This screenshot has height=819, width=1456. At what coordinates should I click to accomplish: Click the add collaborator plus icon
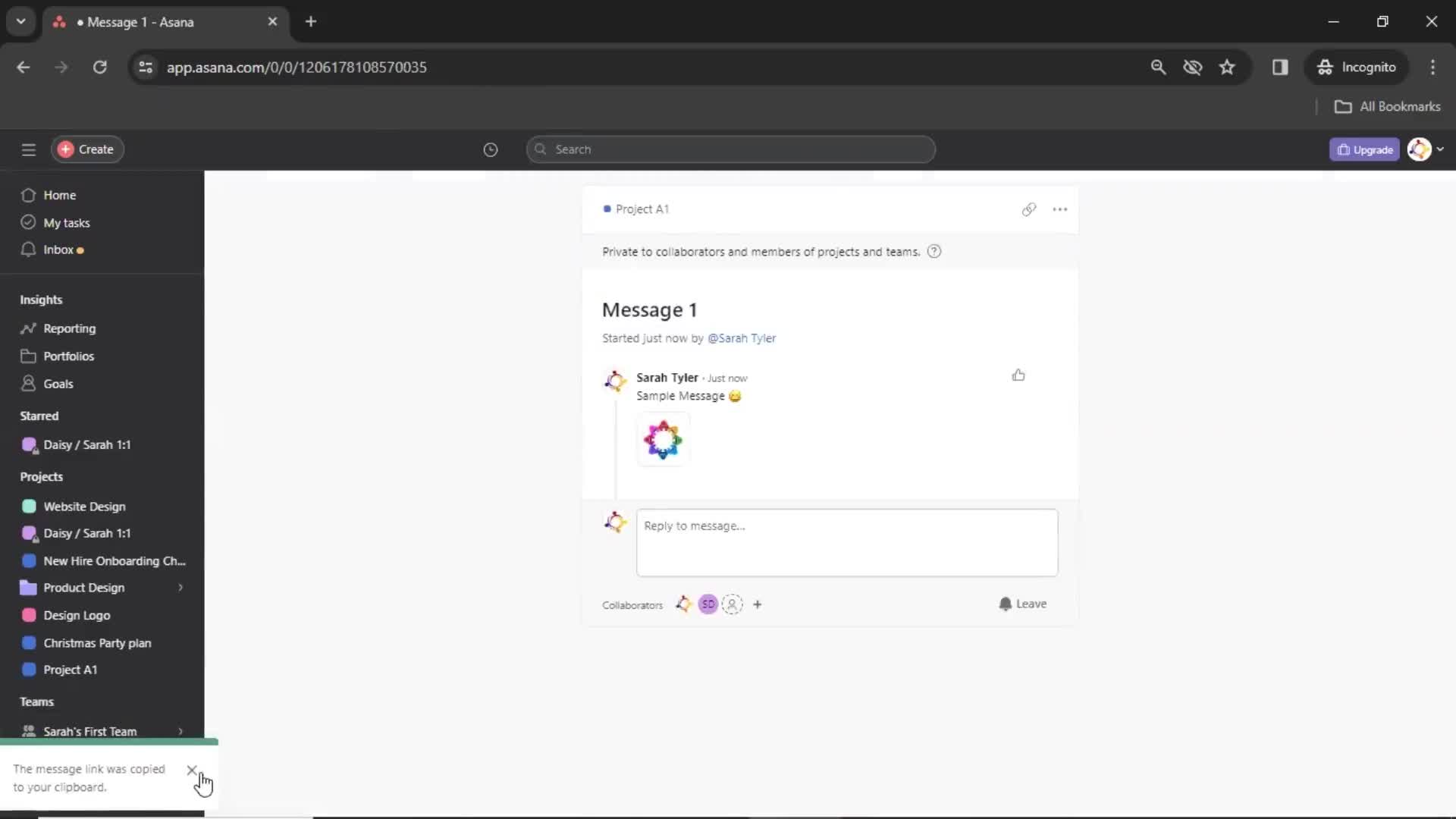757,604
